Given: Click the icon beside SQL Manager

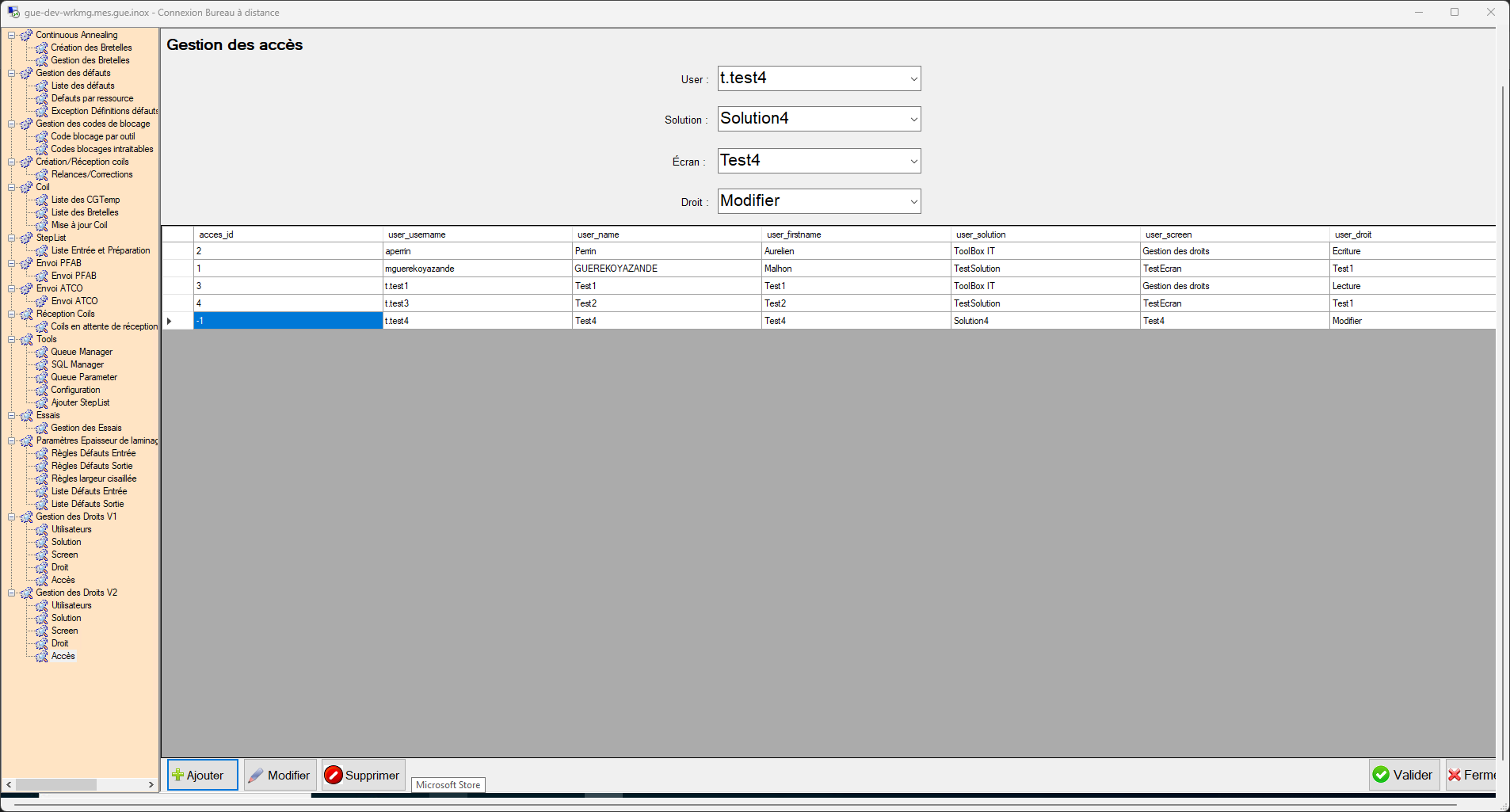Looking at the screenshot, I should pyautogui.click(x=42, y=364).
